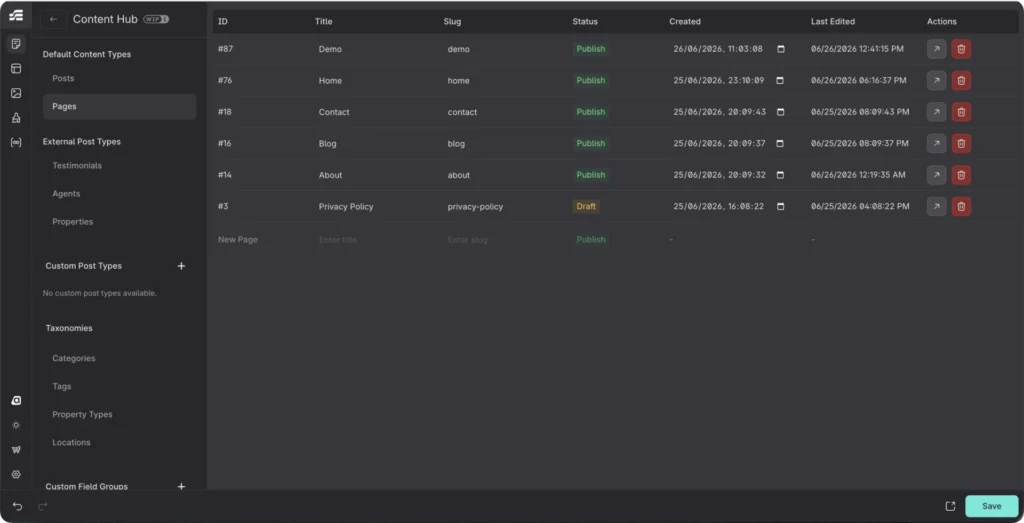
Task: Open the settings gear icon
Action: point(16,475)
